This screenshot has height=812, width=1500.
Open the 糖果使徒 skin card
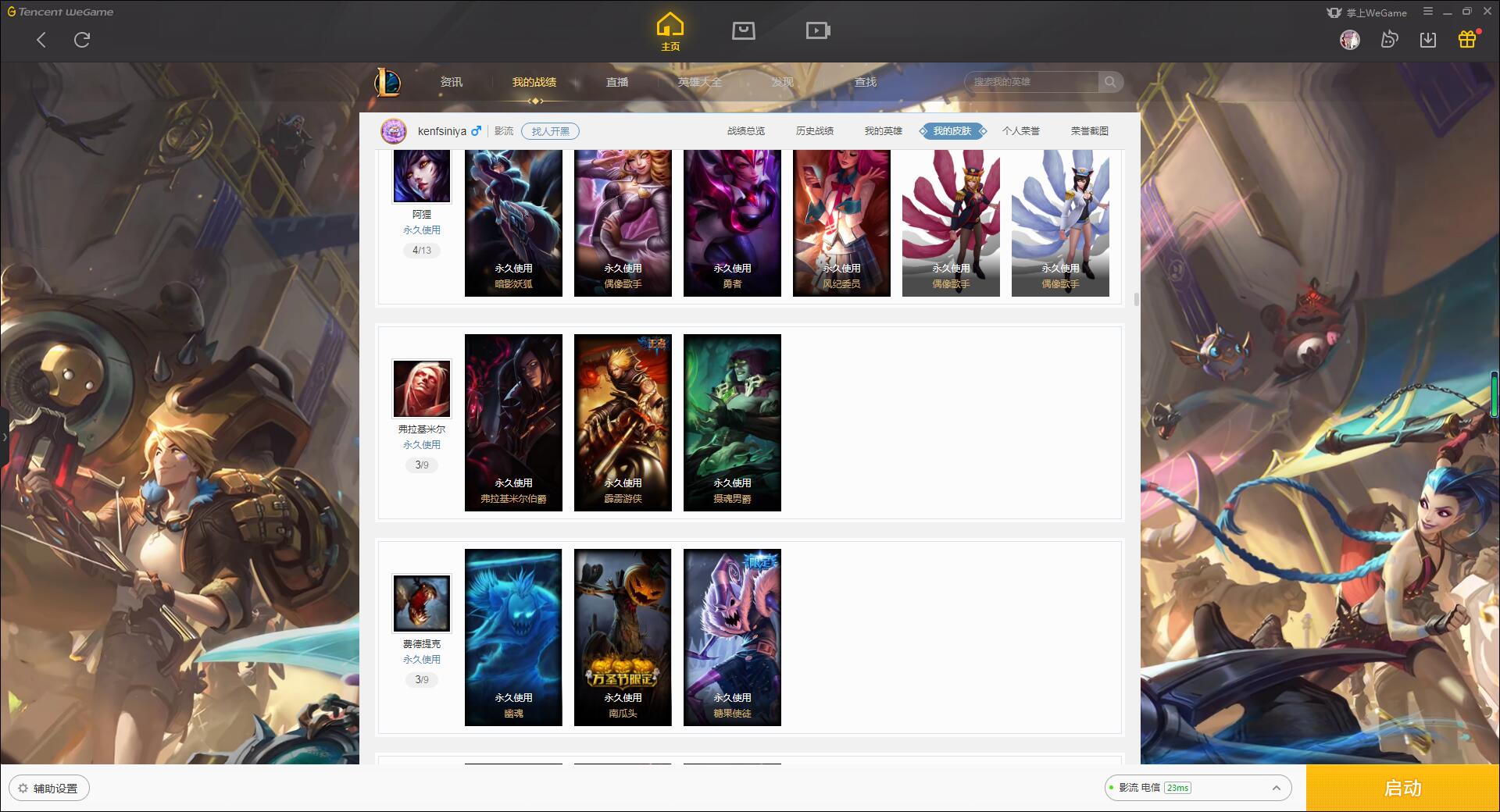732,637
